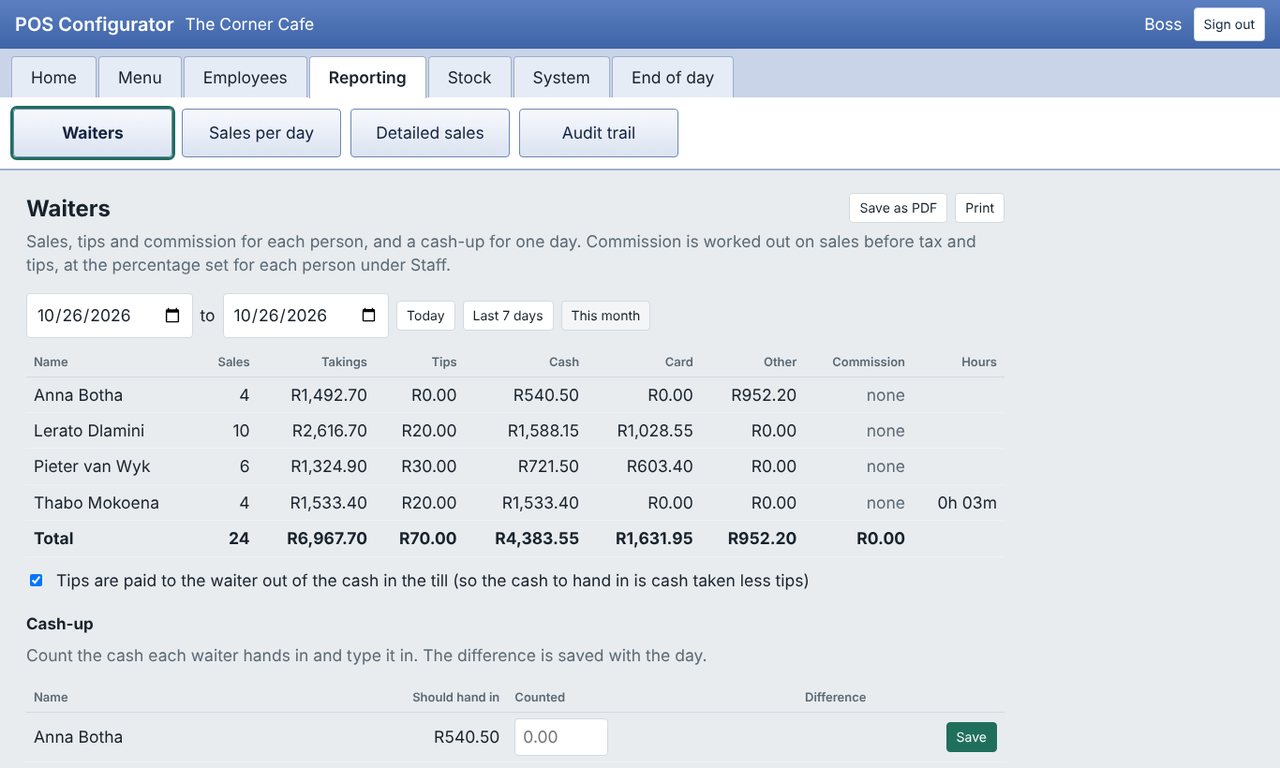
Task: Focus the Counted field for Anna Botha
Action: coord(561,737)
